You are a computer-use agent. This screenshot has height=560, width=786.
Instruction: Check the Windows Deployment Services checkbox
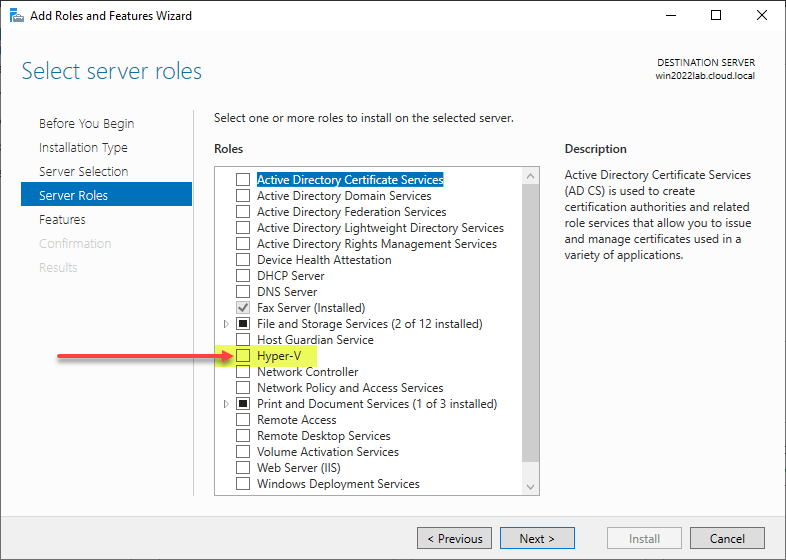point(243,484)
